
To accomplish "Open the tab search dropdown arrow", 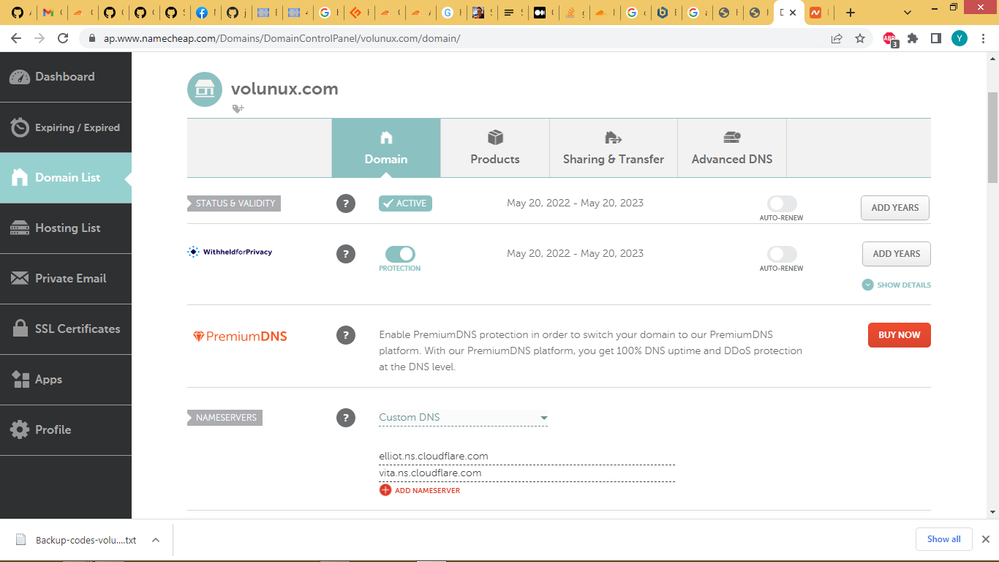I will 907,12.
